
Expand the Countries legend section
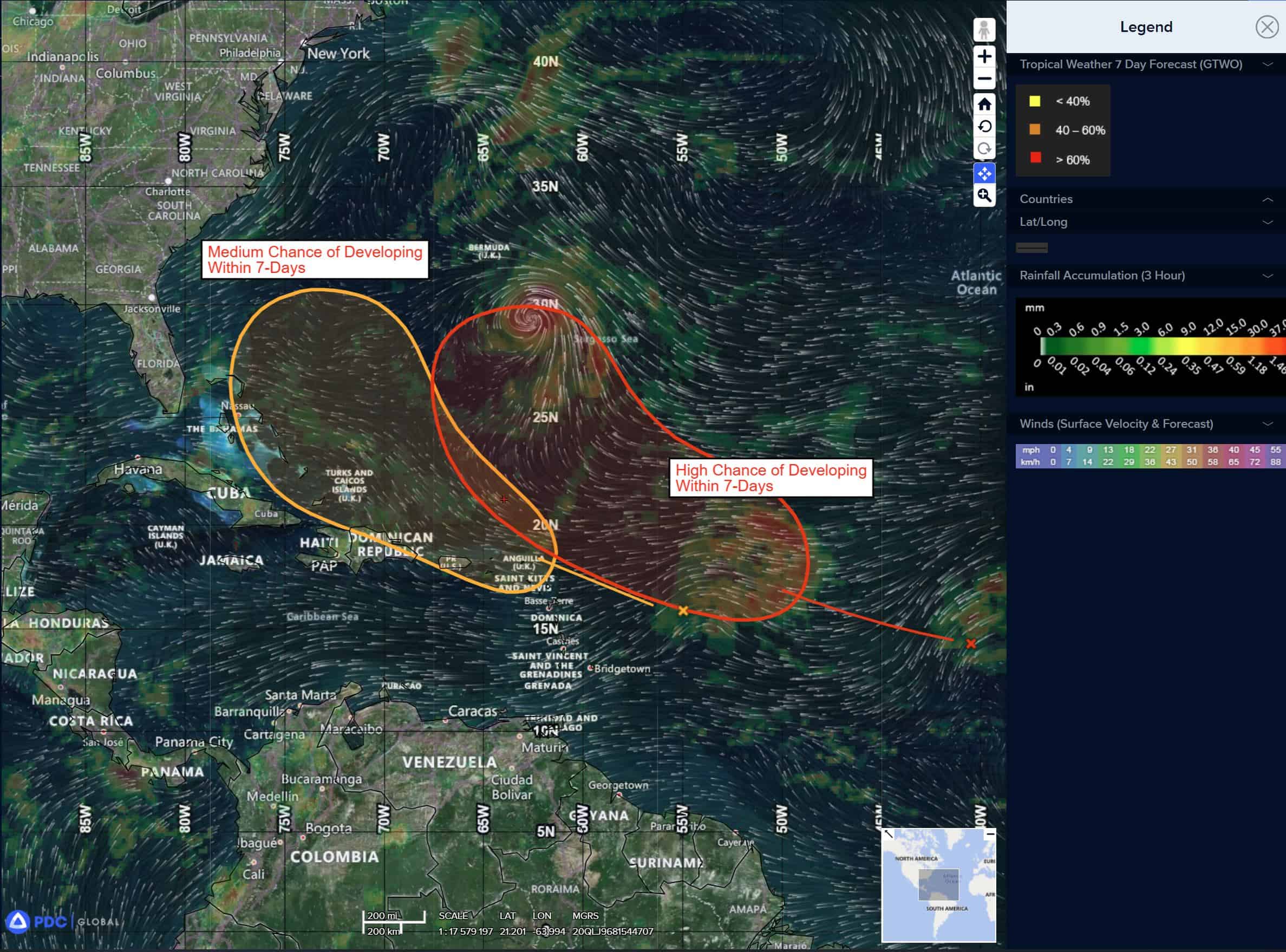[x=1268, y=199]
